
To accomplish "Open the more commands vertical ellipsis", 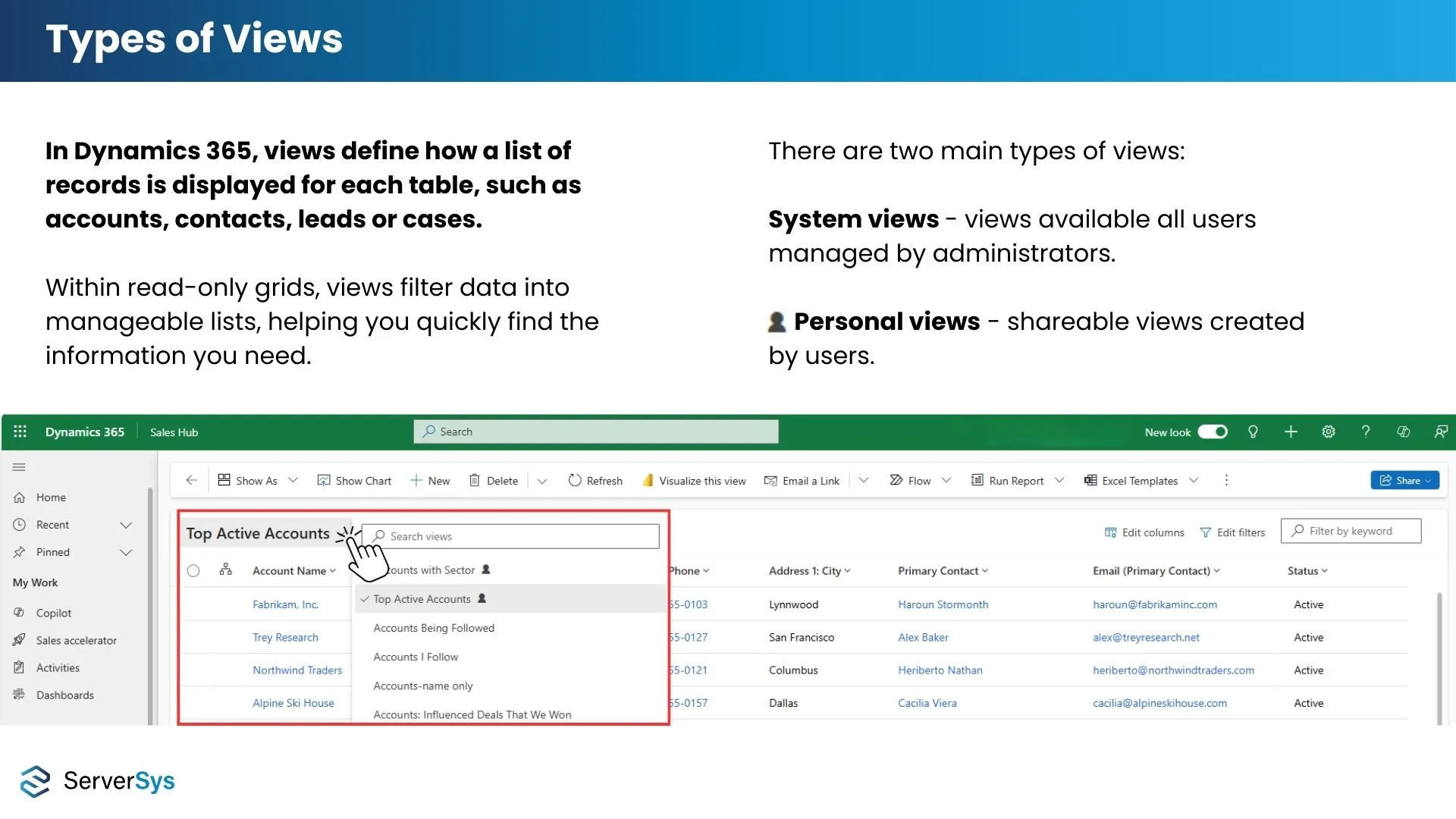I will pyautogui.click(x=1226, y=480).
